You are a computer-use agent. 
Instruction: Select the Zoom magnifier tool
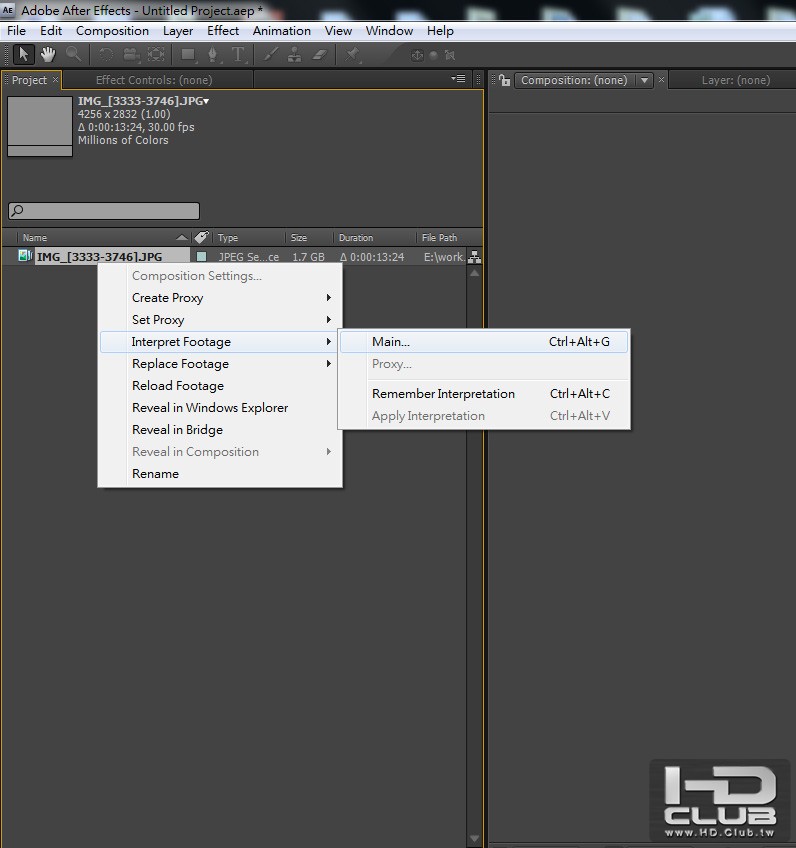[74, 55]
